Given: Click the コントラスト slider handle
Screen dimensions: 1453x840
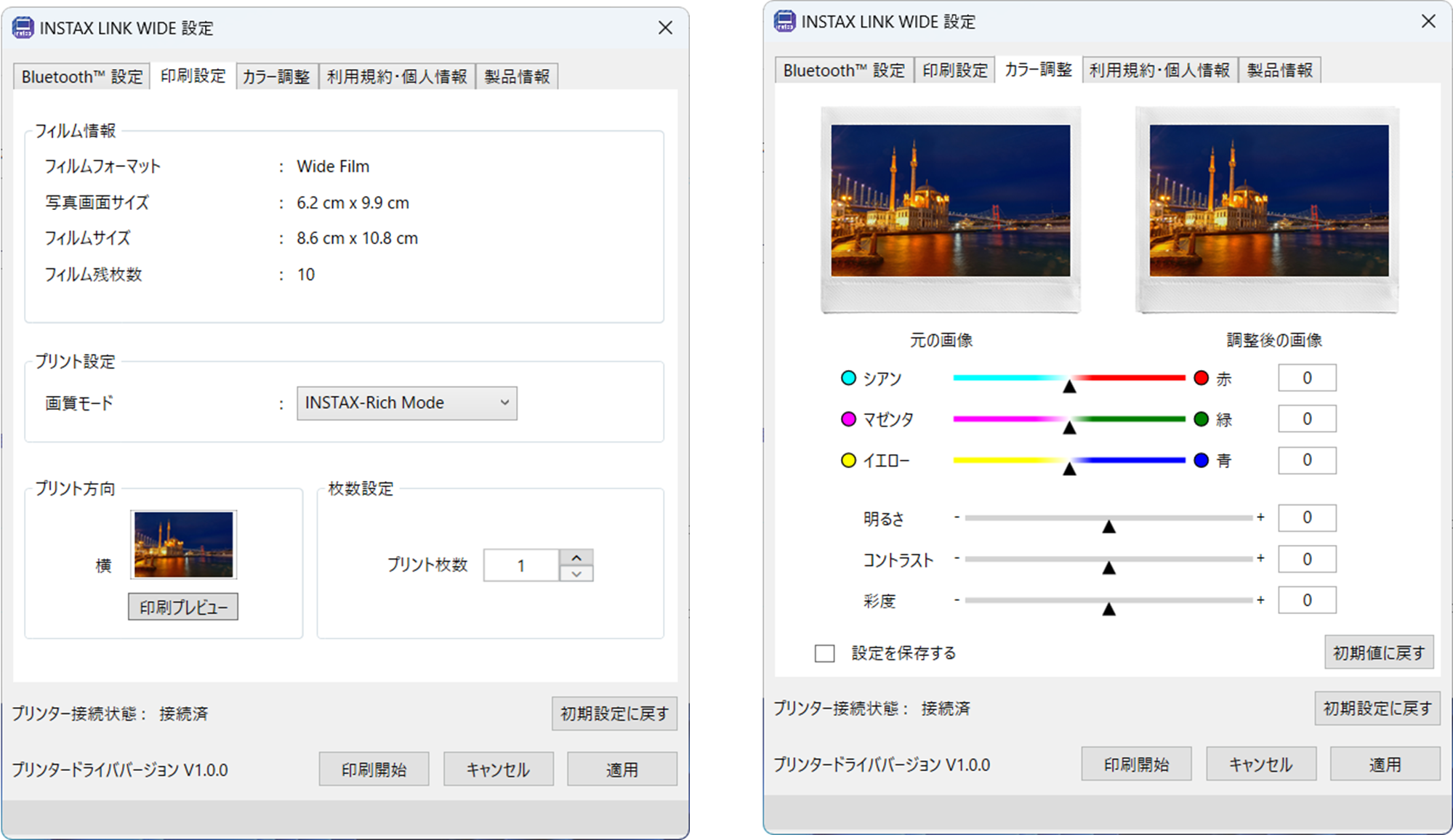Looking at the screenshot, I should click(x=1108, y=568).
